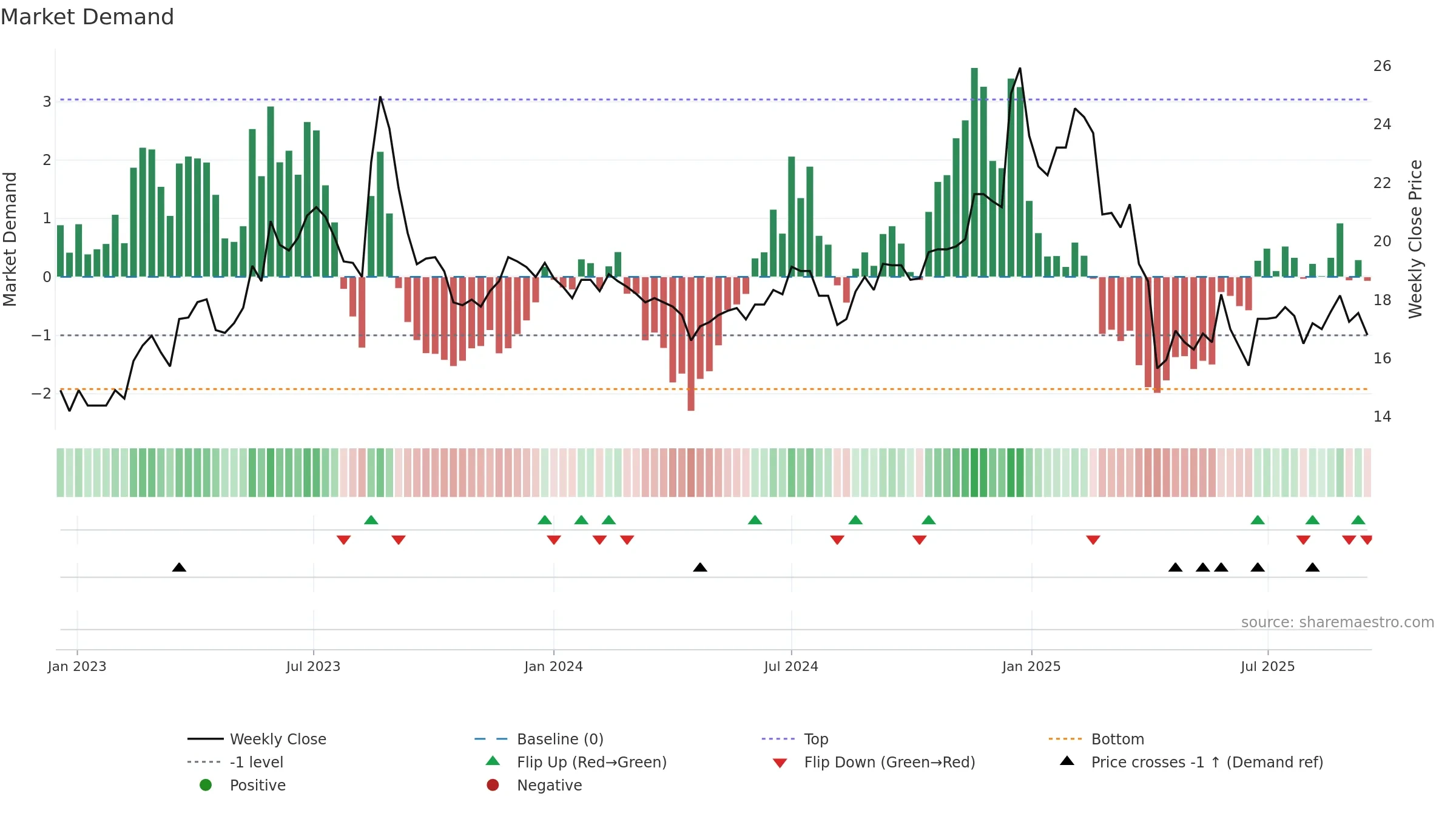
Task: Click the Jul 2023 axis label
Action: (313, 667)
